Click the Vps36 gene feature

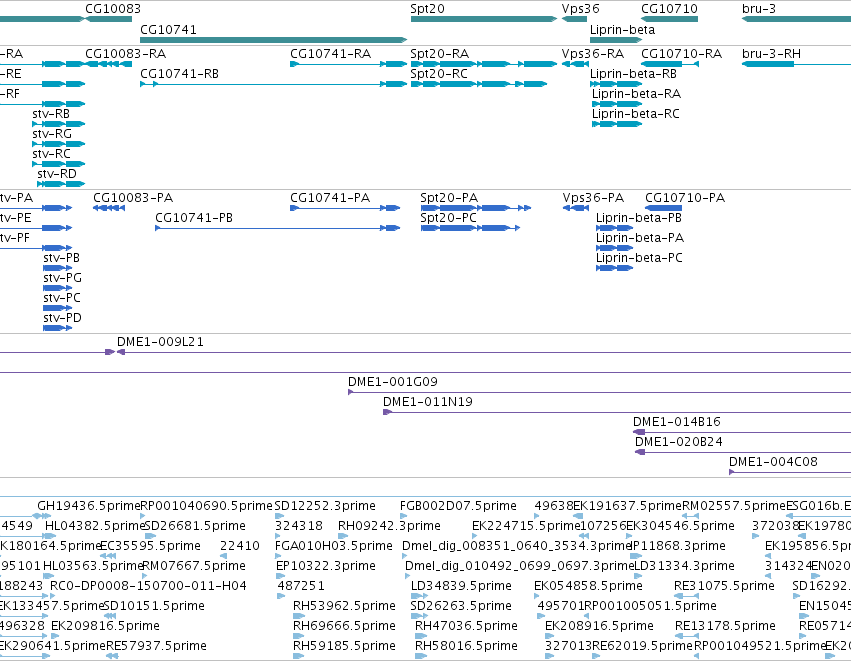[574, 19]
